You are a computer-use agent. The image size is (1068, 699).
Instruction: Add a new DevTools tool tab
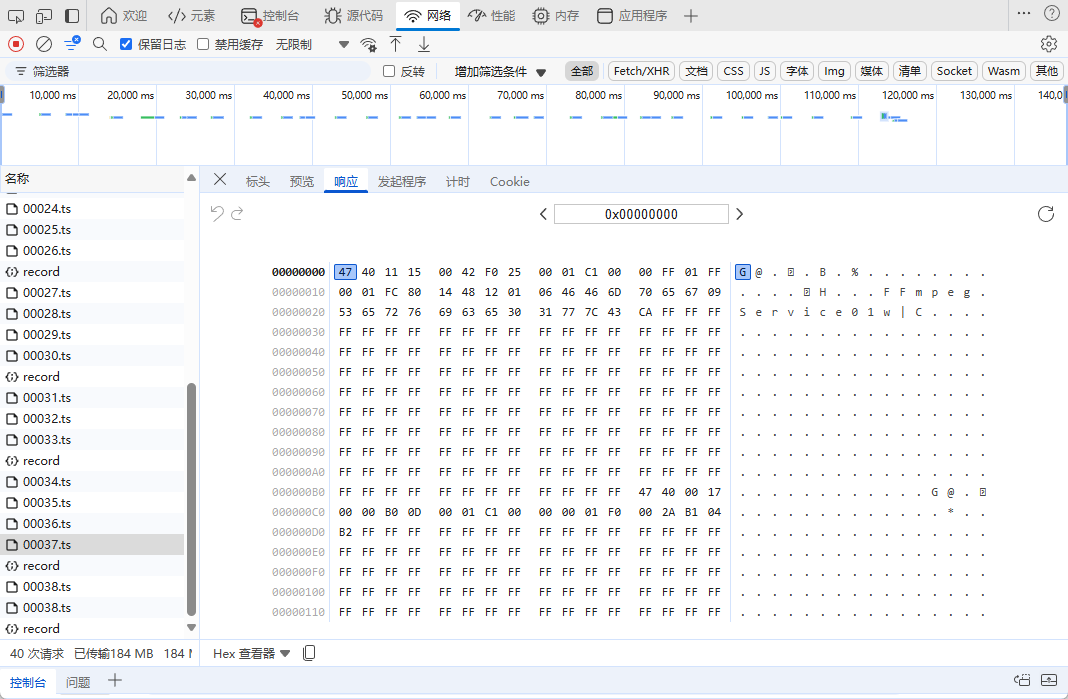point(691,16)
